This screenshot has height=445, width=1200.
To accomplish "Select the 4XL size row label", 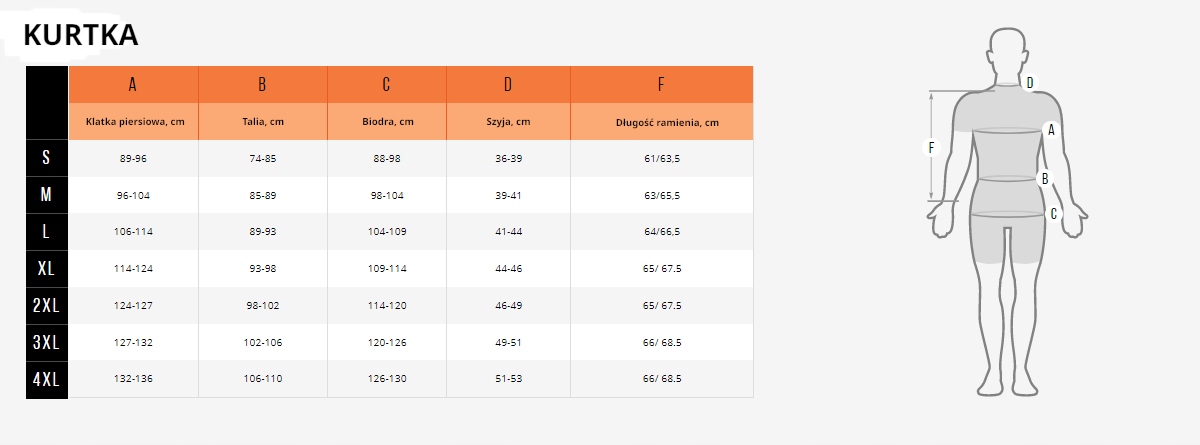I will click(x=46, y=380).
